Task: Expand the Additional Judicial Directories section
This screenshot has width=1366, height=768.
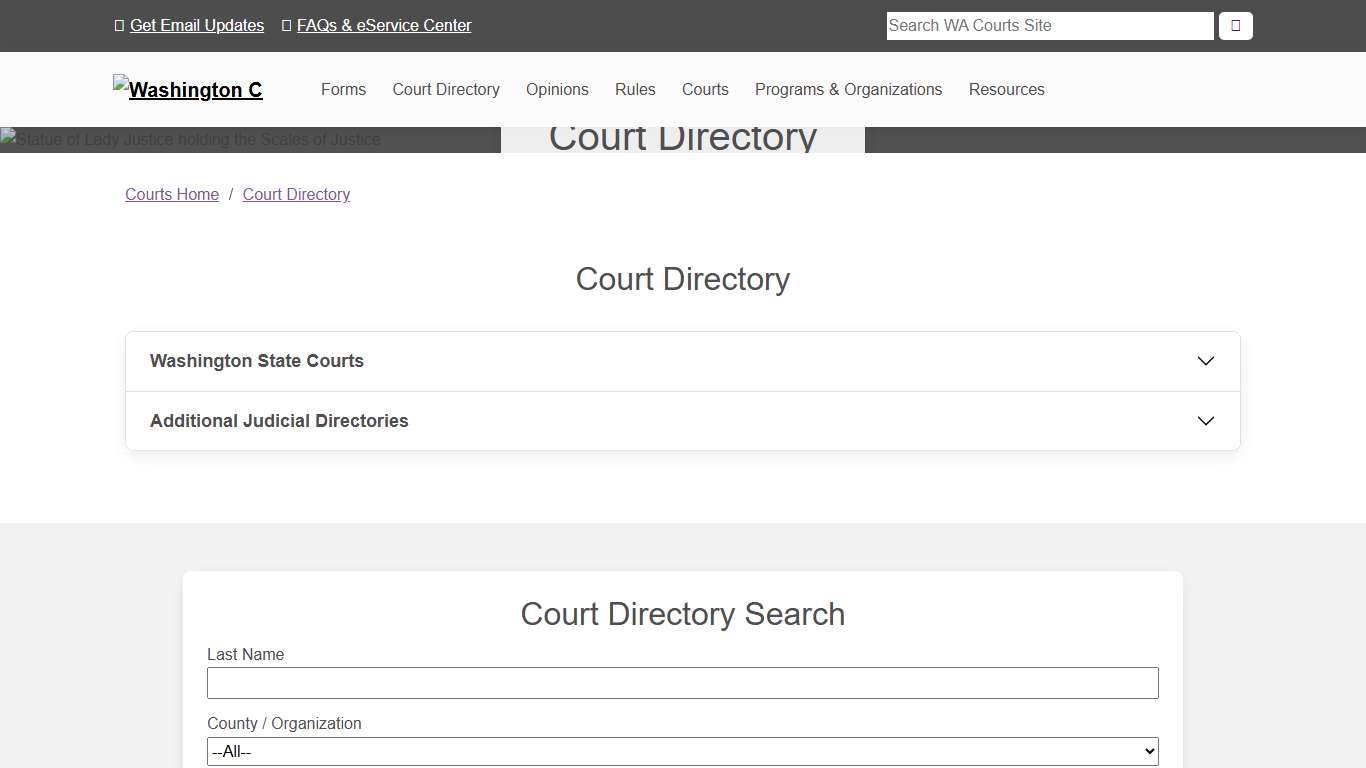Action: (683, 421)
